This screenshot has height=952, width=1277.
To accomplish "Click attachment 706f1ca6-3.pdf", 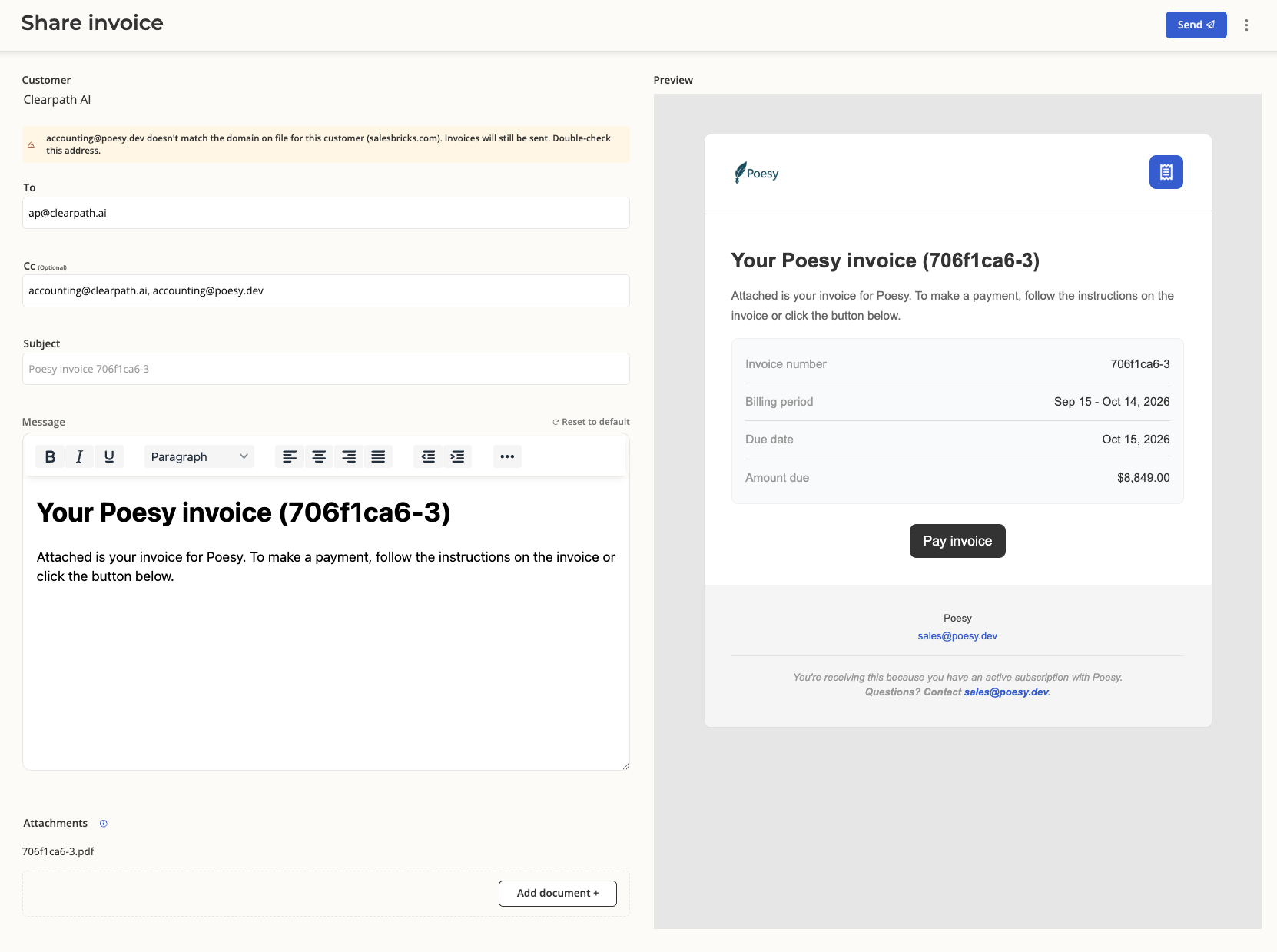I will coord(58,851).
